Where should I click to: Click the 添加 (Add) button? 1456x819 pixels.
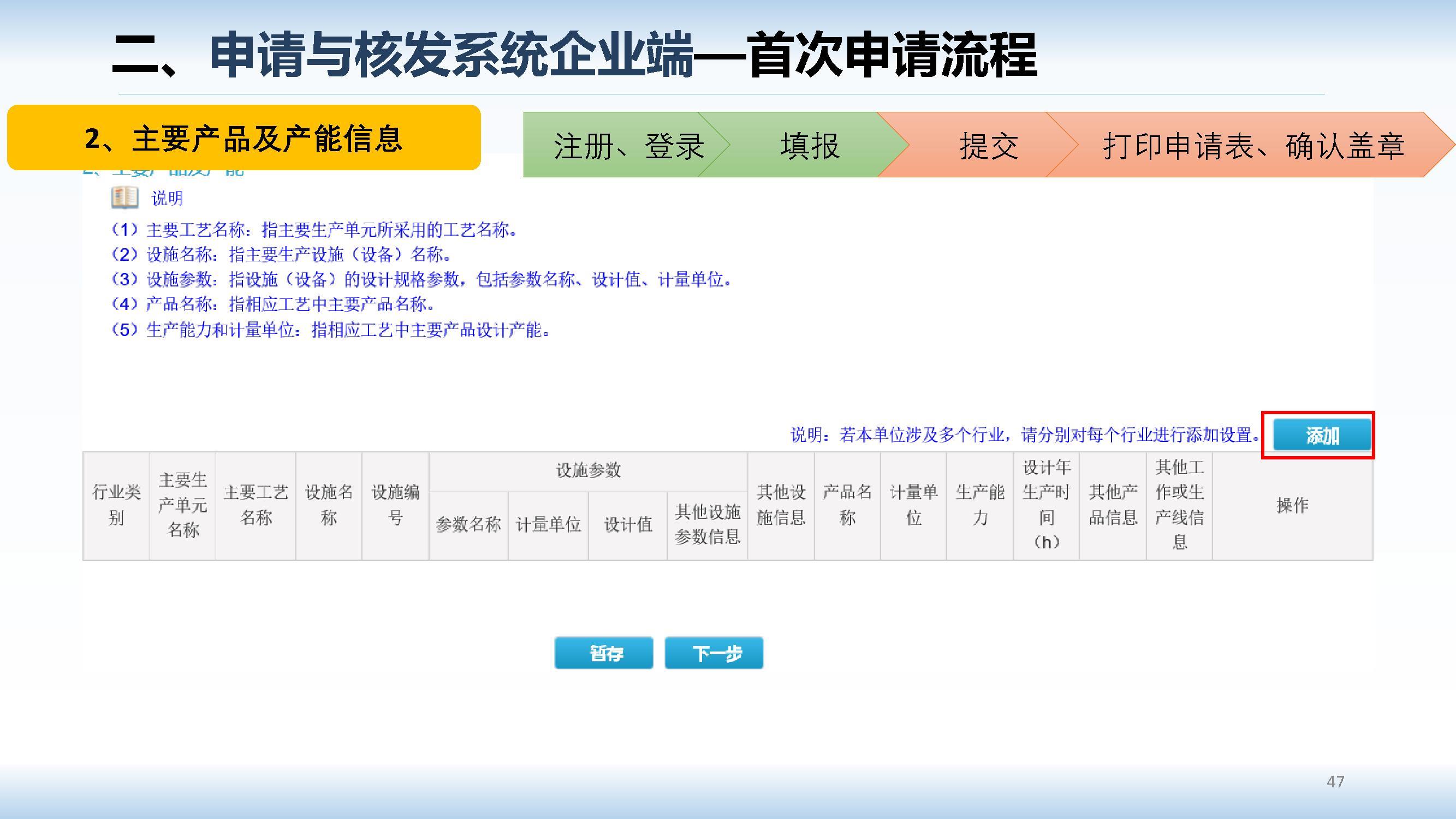coord(1322,435)
